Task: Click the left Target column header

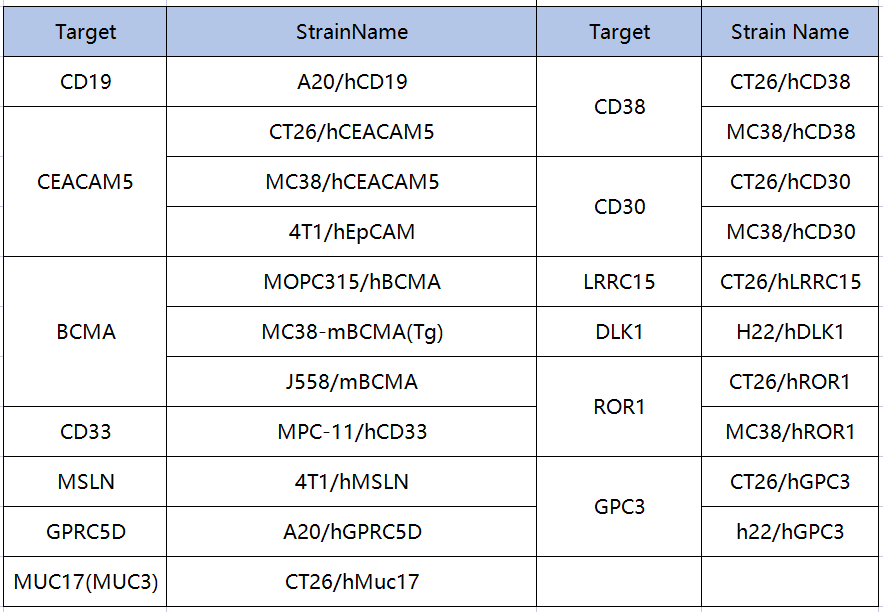Action: [86, 32]
